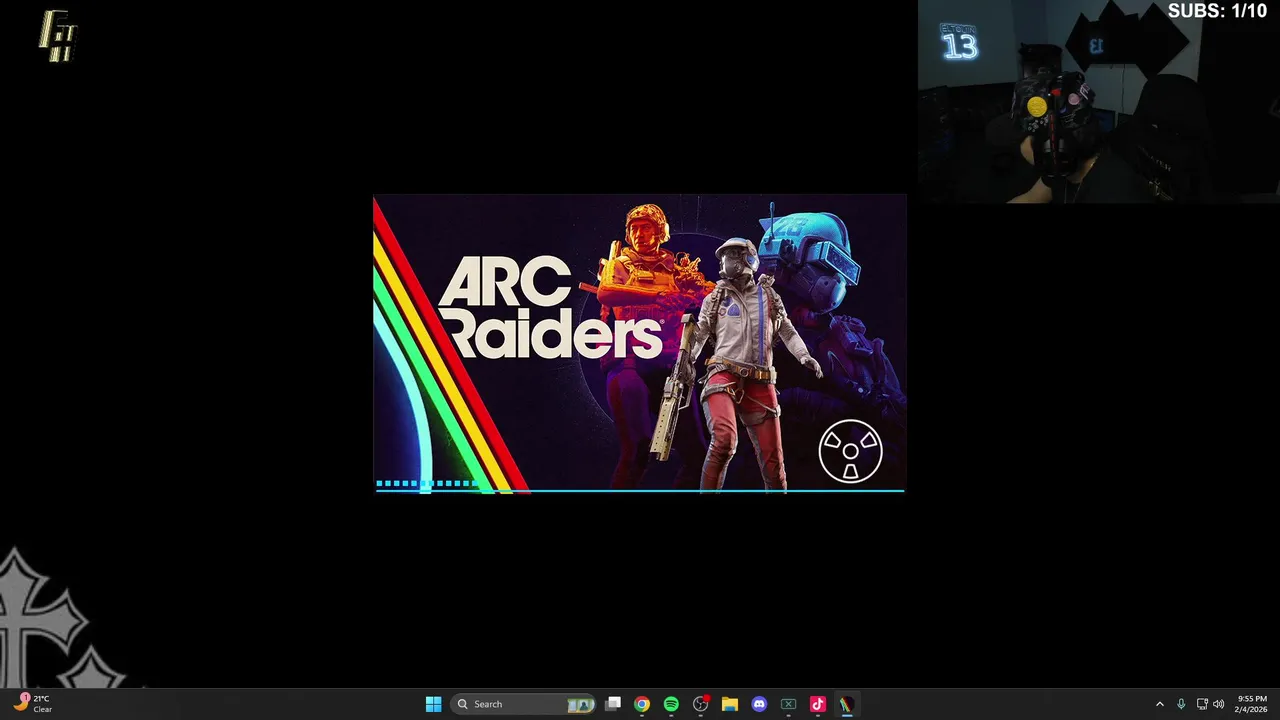Click the ARC Raiders splash screen

640,344
